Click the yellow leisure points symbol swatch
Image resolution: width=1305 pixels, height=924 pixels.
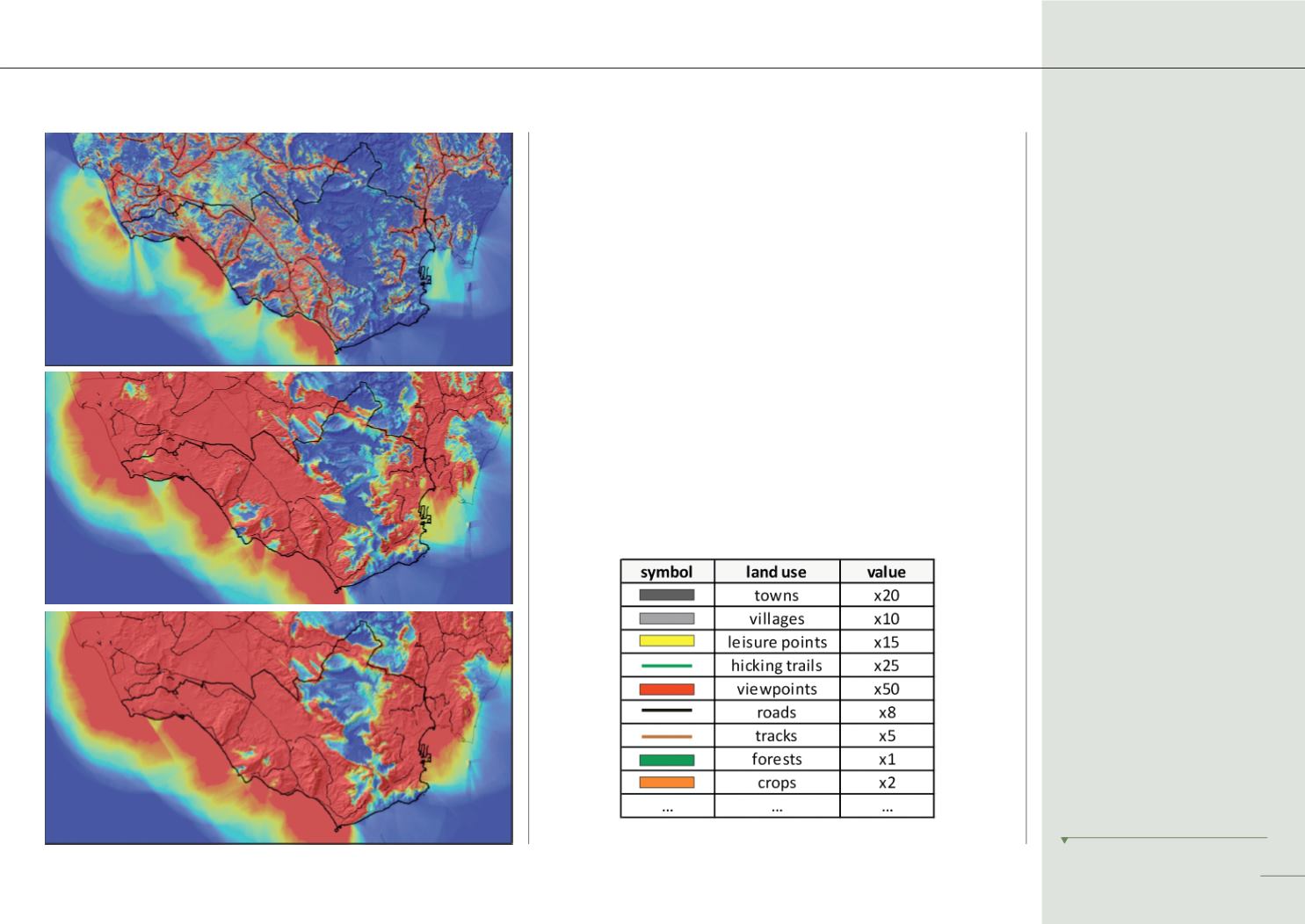pyautogui.click(x=667, y=642)
